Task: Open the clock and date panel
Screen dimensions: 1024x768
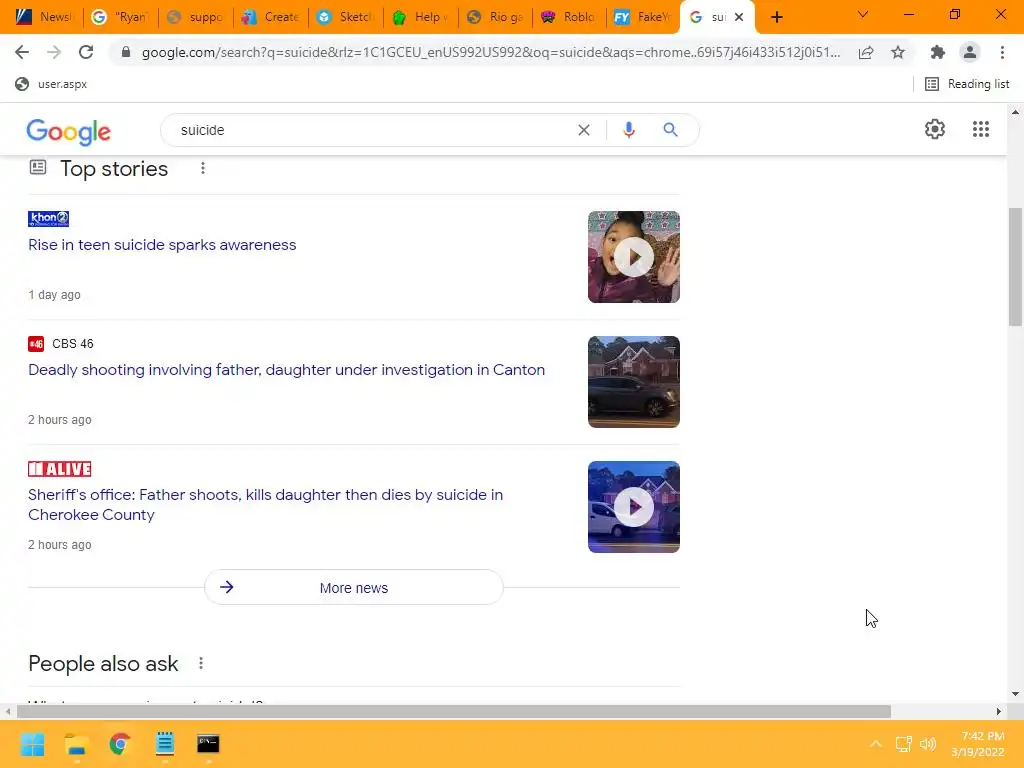Action: 978,744
